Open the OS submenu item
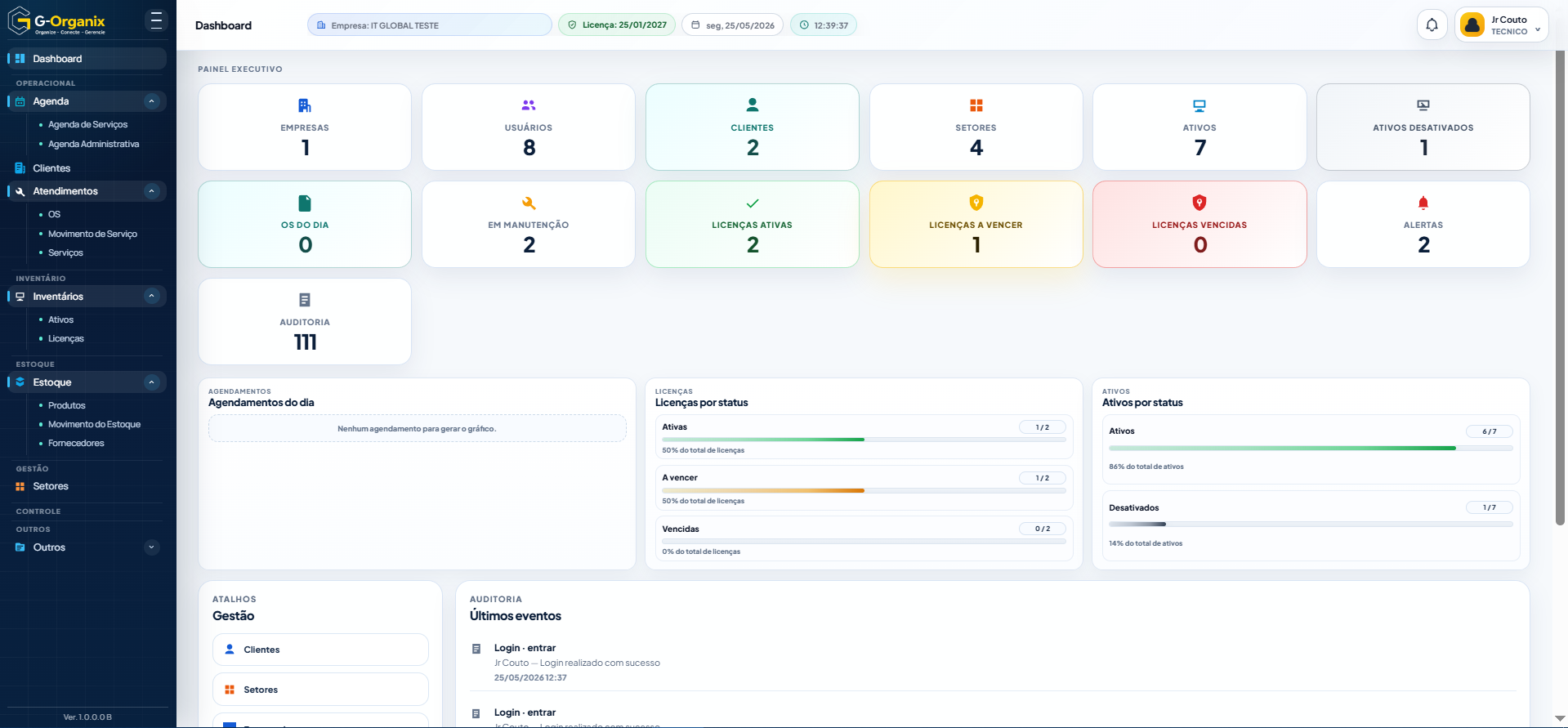This screenshot has width=1568, height=728. 54,214
